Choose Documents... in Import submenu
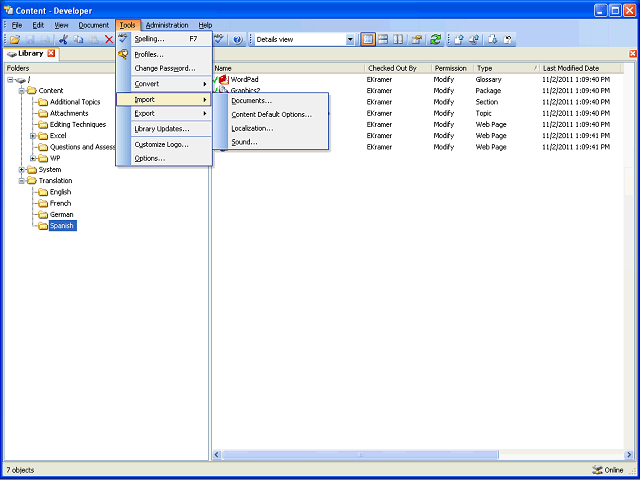 [x=271, y=101]
